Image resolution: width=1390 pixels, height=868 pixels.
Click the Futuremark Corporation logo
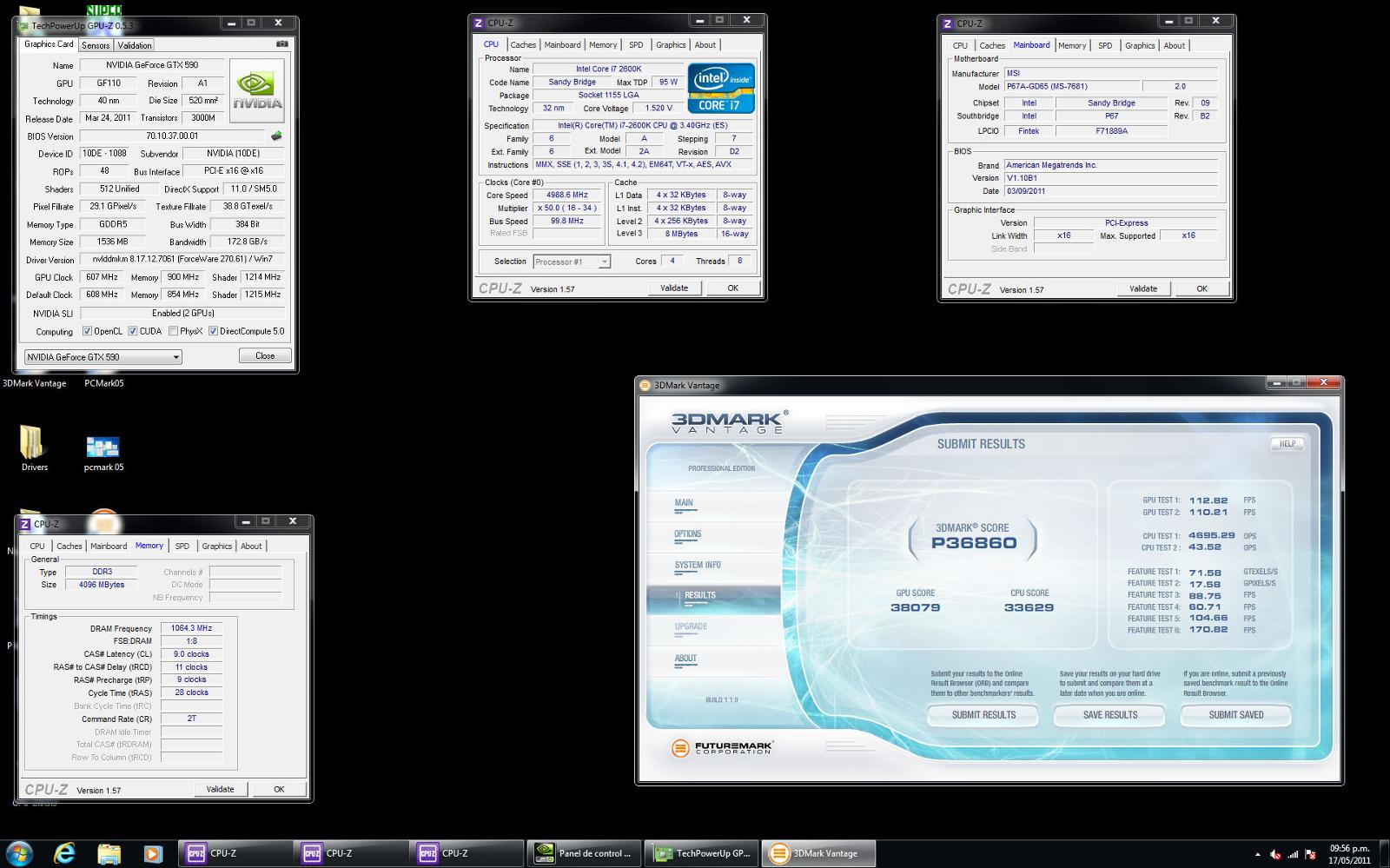[722, 747]
